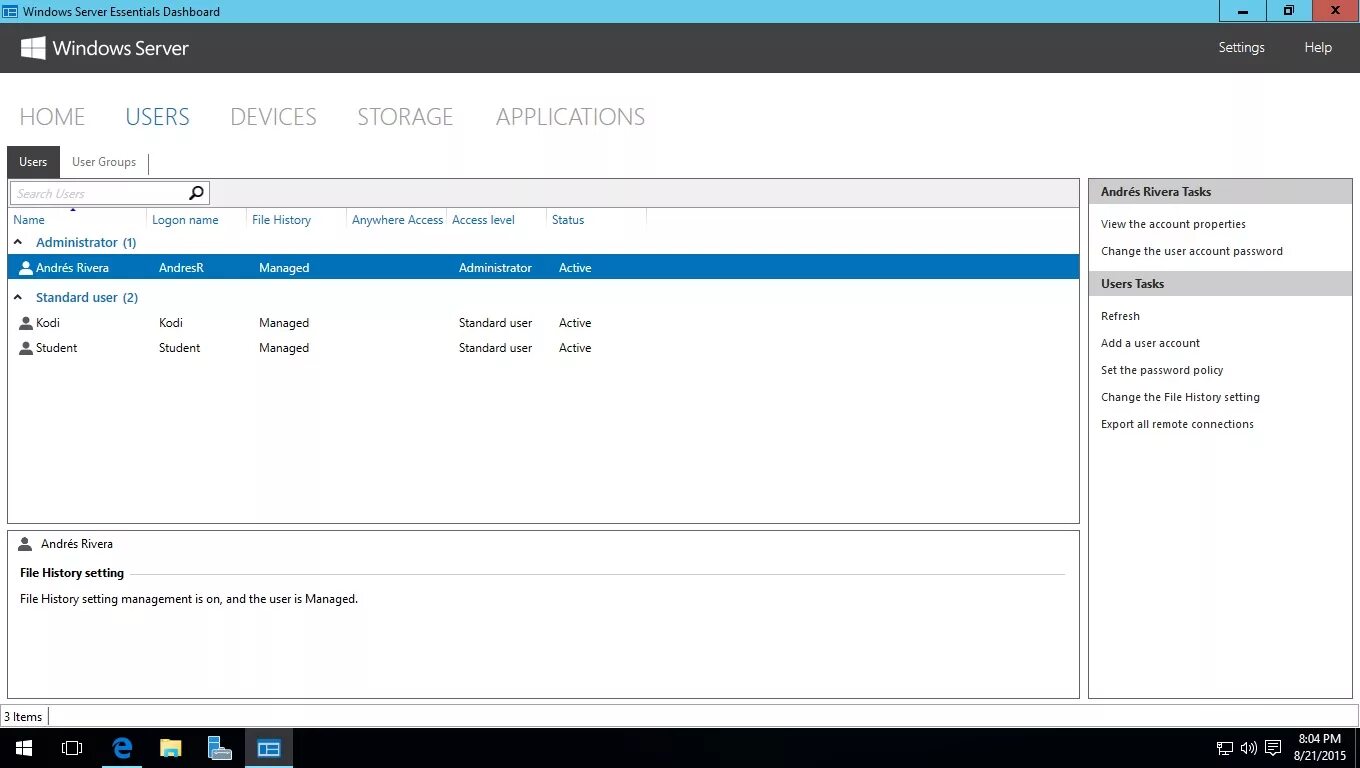Screen dimensions: 1360x768
Task: Open File Explorer from taskbar
Action: 171,748
